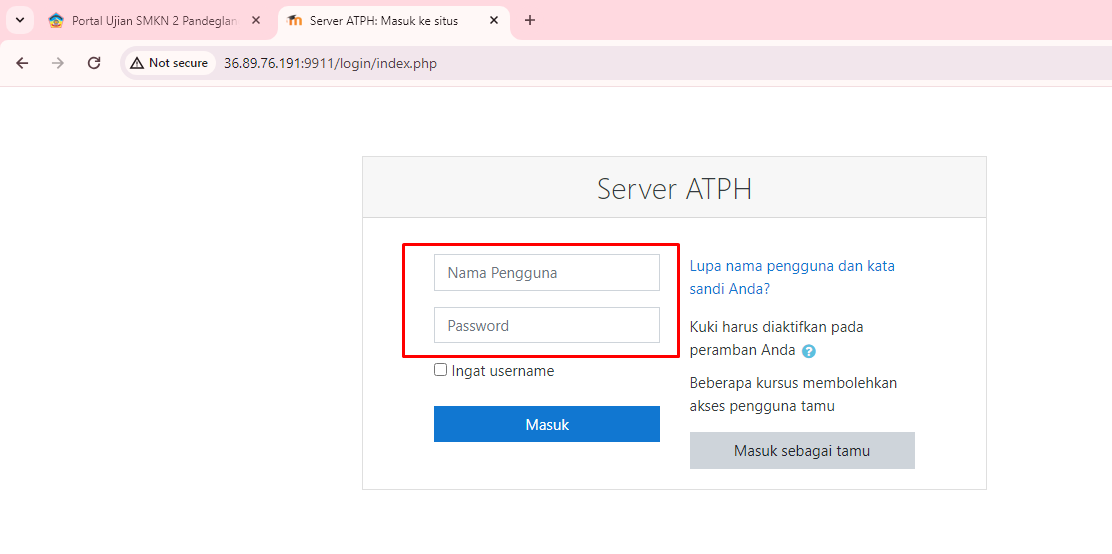Focus the Password input field
Image resolution: width=1112 pixels, height=554 pixels.
point(547,326)
